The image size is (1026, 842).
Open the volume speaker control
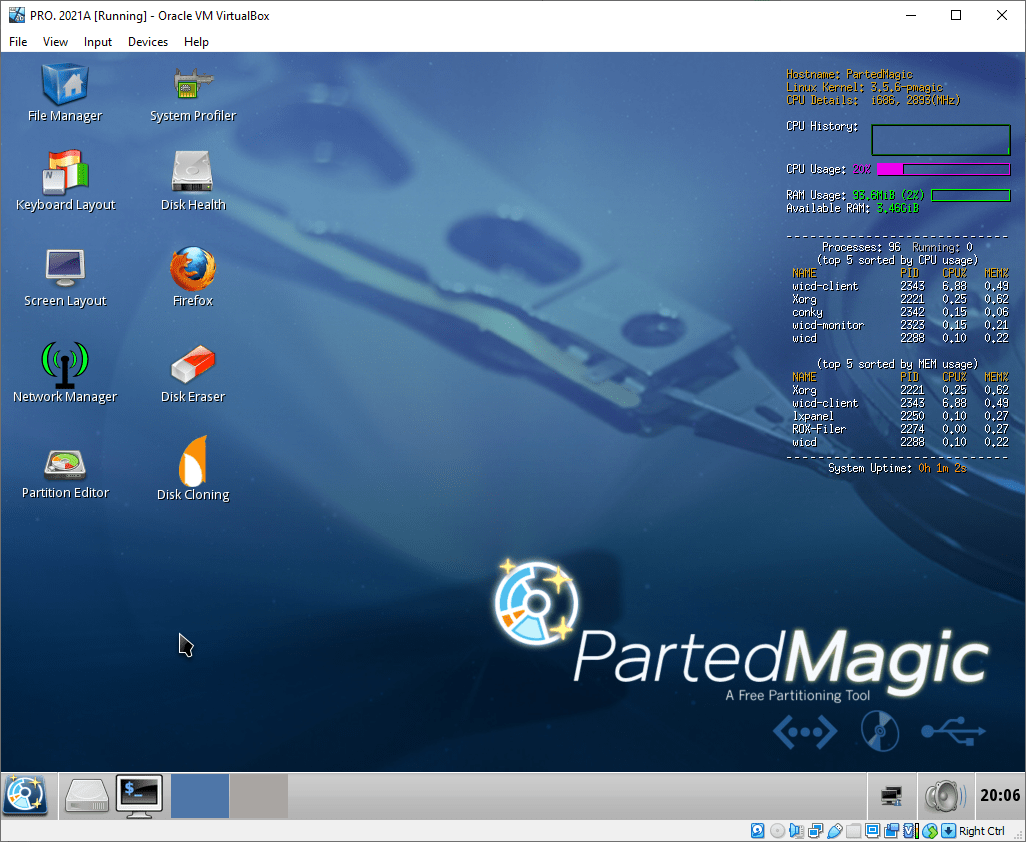[x=944, y=796]
